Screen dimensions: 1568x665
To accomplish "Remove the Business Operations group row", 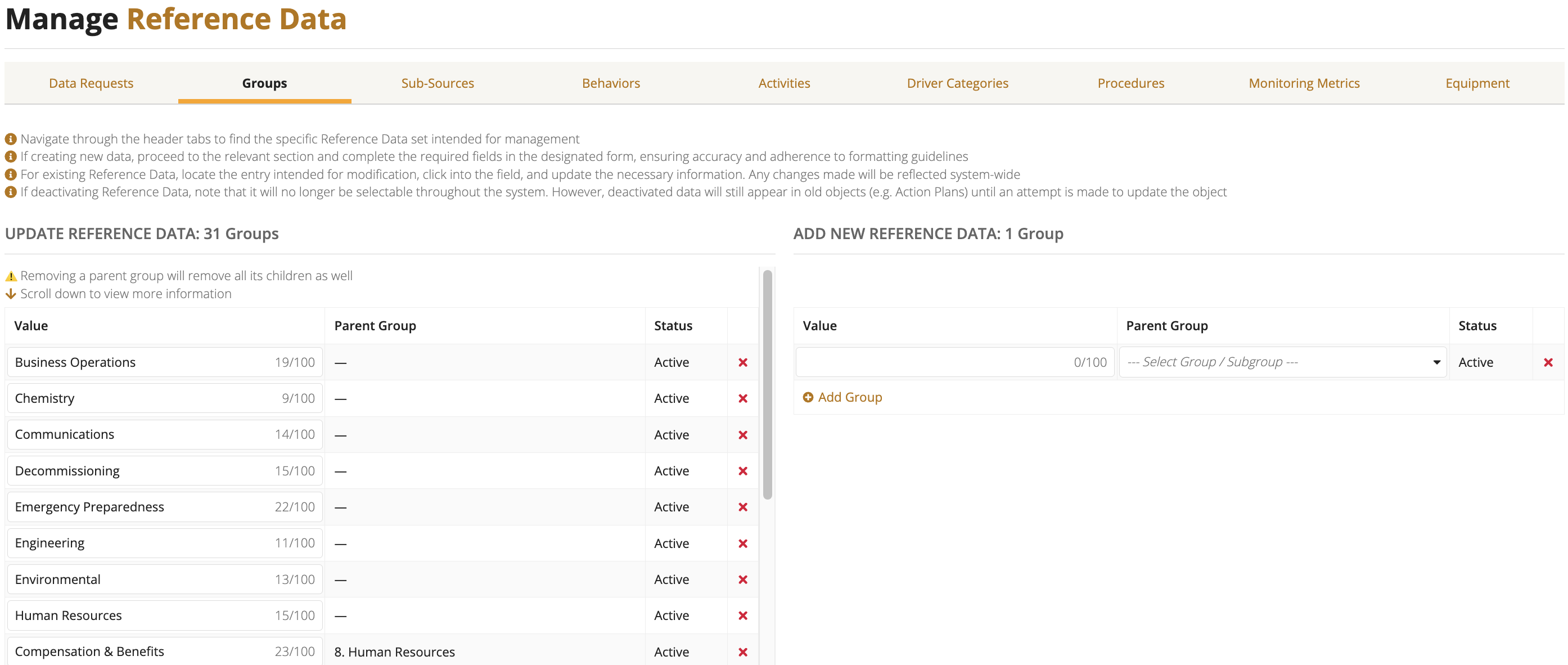I will coord(742,362).
